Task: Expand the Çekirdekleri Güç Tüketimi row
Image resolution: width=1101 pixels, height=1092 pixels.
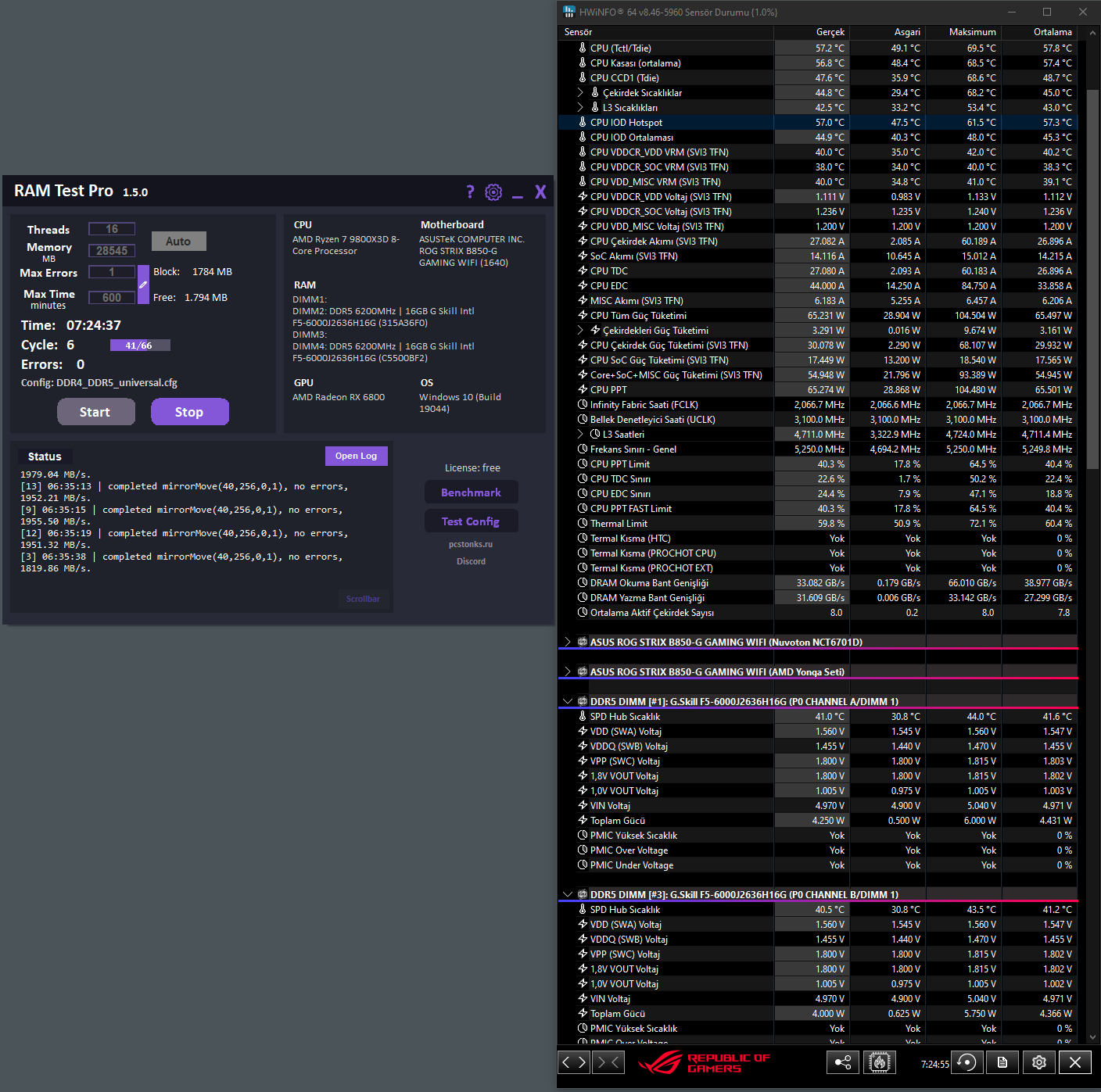Action: click(580, 330)
